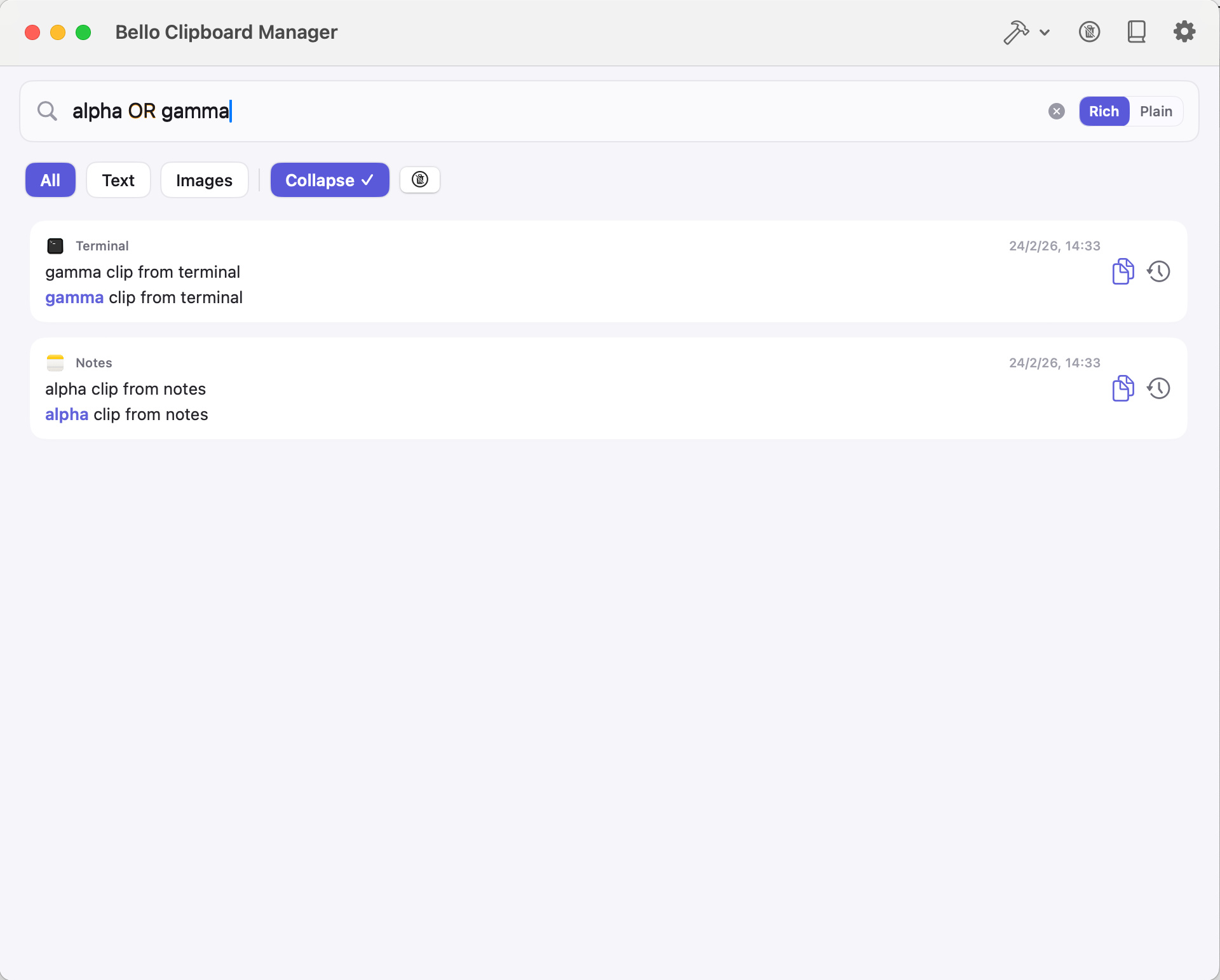Open the book guide icon
This screenshot has width=1220, height=980.
[x=1136, y=32]
